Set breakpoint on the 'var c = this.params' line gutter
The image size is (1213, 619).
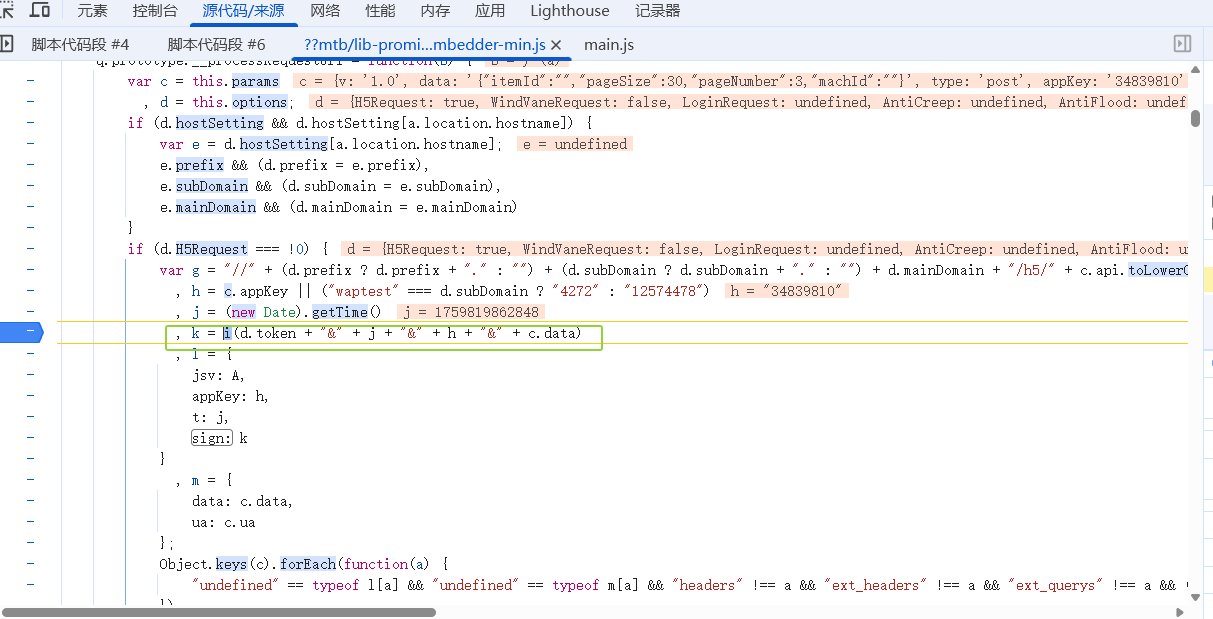(x=30, y=82)
